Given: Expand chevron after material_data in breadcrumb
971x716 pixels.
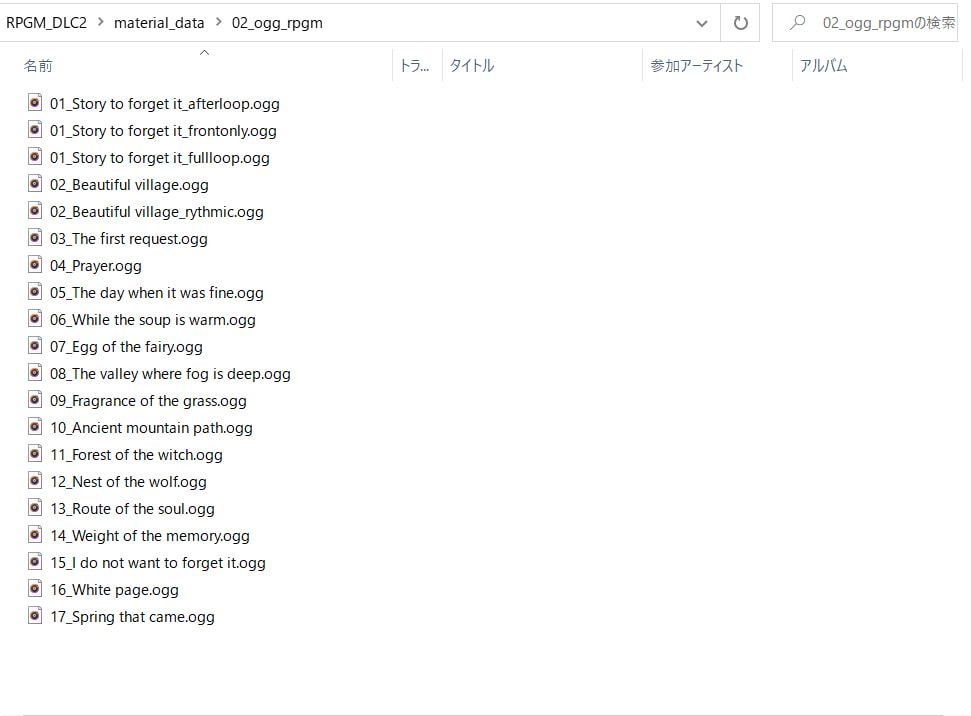Looking at the screenshot, I should click(219, 23).
